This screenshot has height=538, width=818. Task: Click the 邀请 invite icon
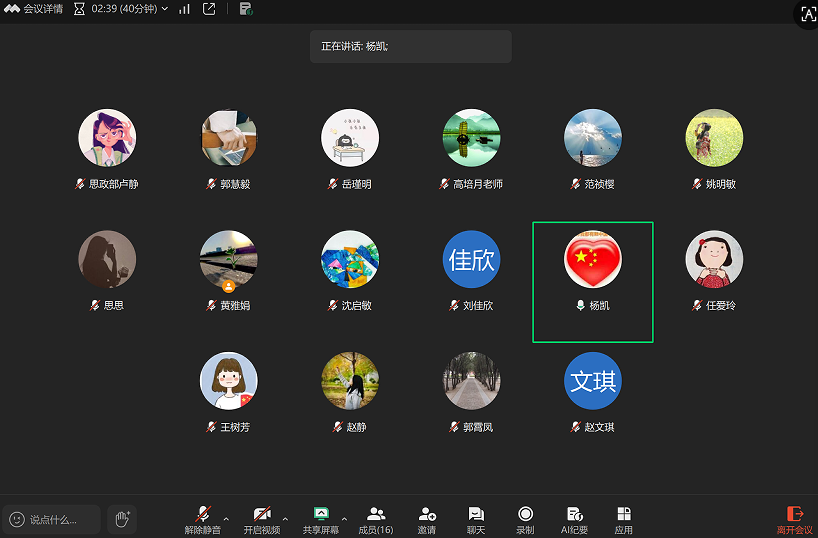427,518
